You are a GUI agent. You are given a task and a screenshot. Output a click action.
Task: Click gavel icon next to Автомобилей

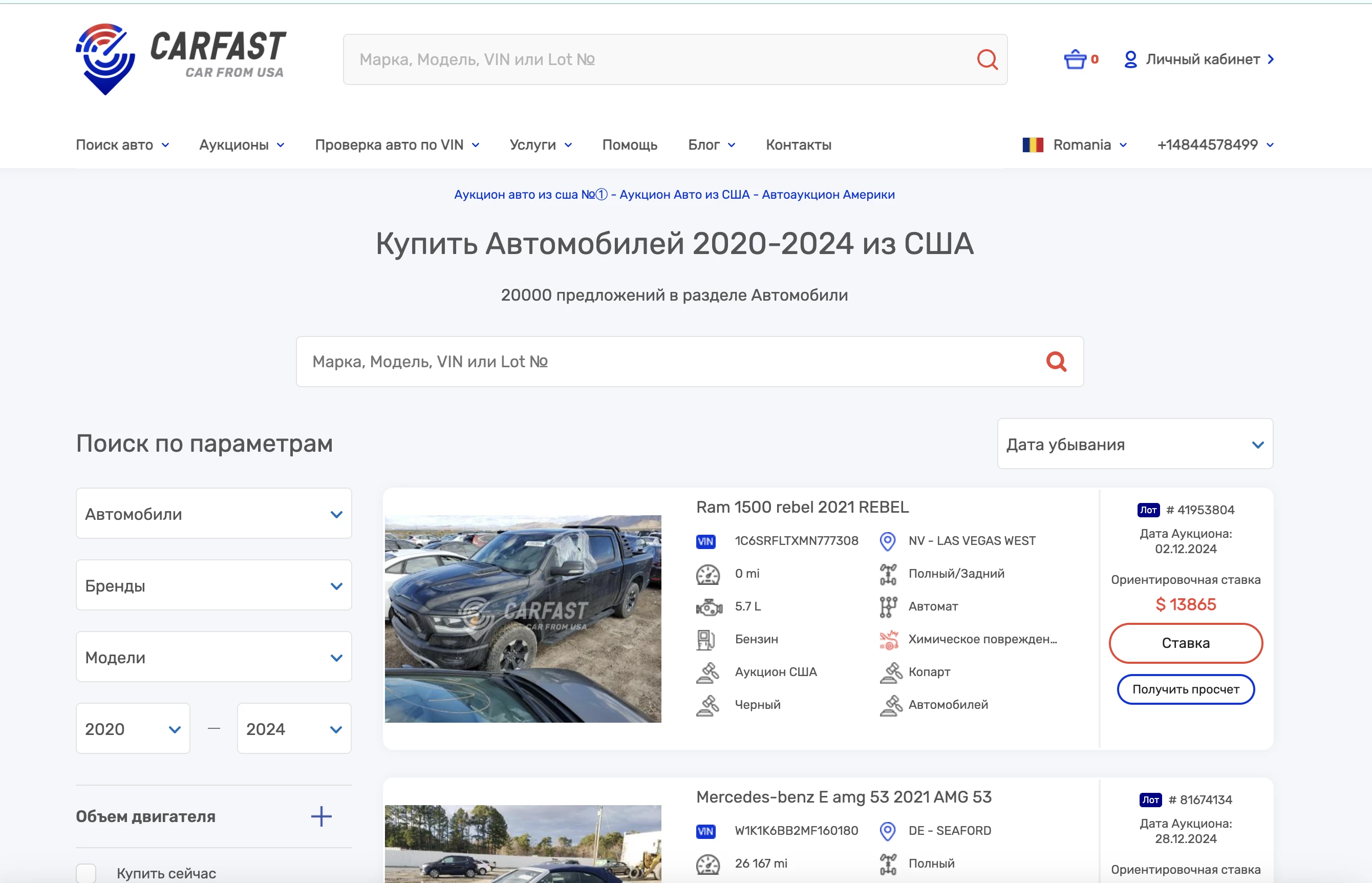pyautogui.click(x=891, y=705)
